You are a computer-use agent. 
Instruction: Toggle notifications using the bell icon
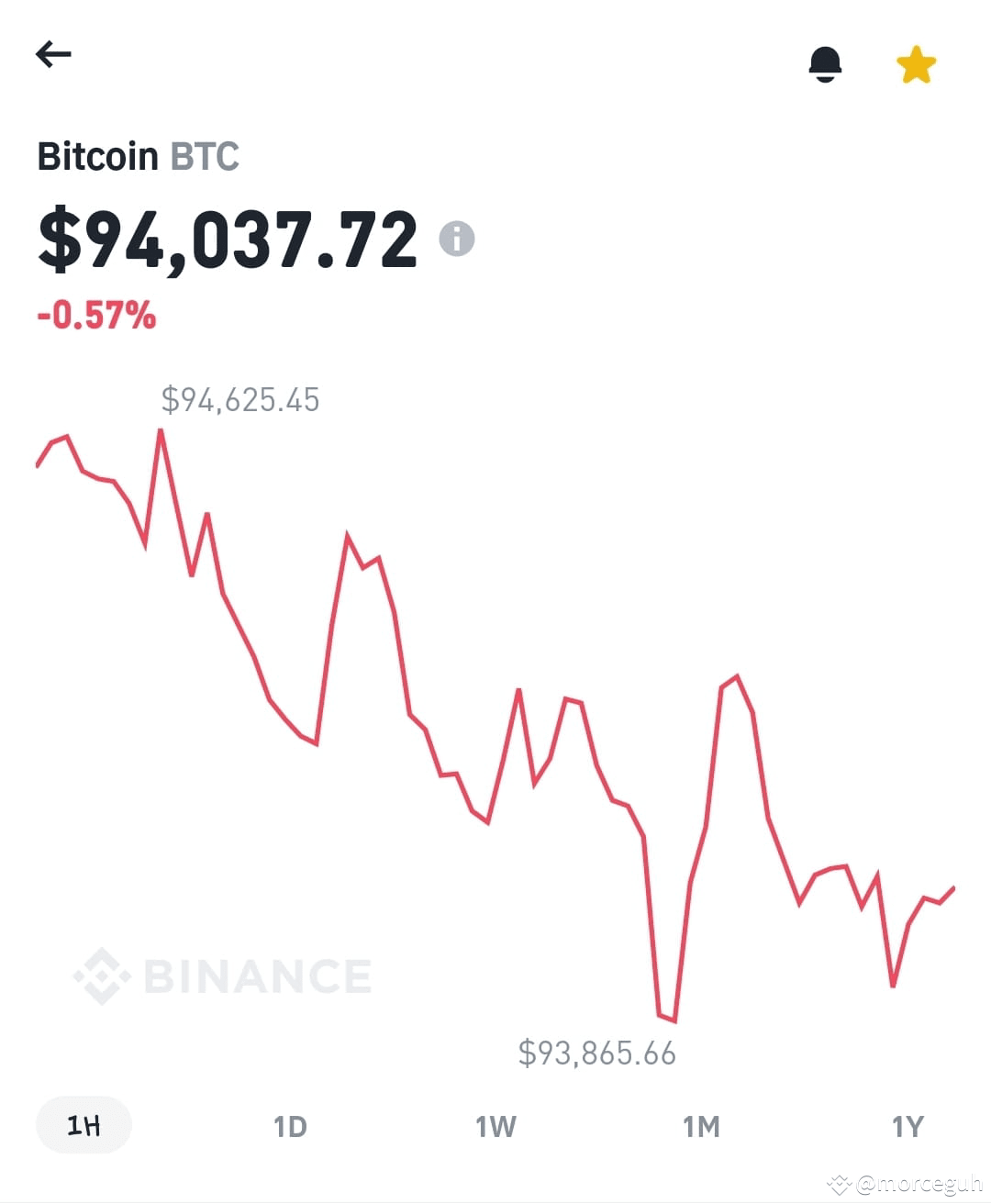click(827, 62)
